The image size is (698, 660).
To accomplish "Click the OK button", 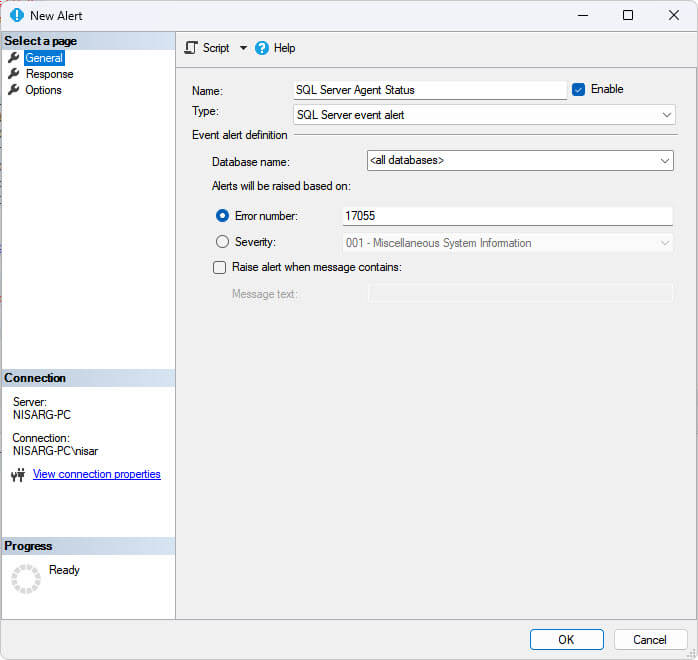I will coord(567,640).
